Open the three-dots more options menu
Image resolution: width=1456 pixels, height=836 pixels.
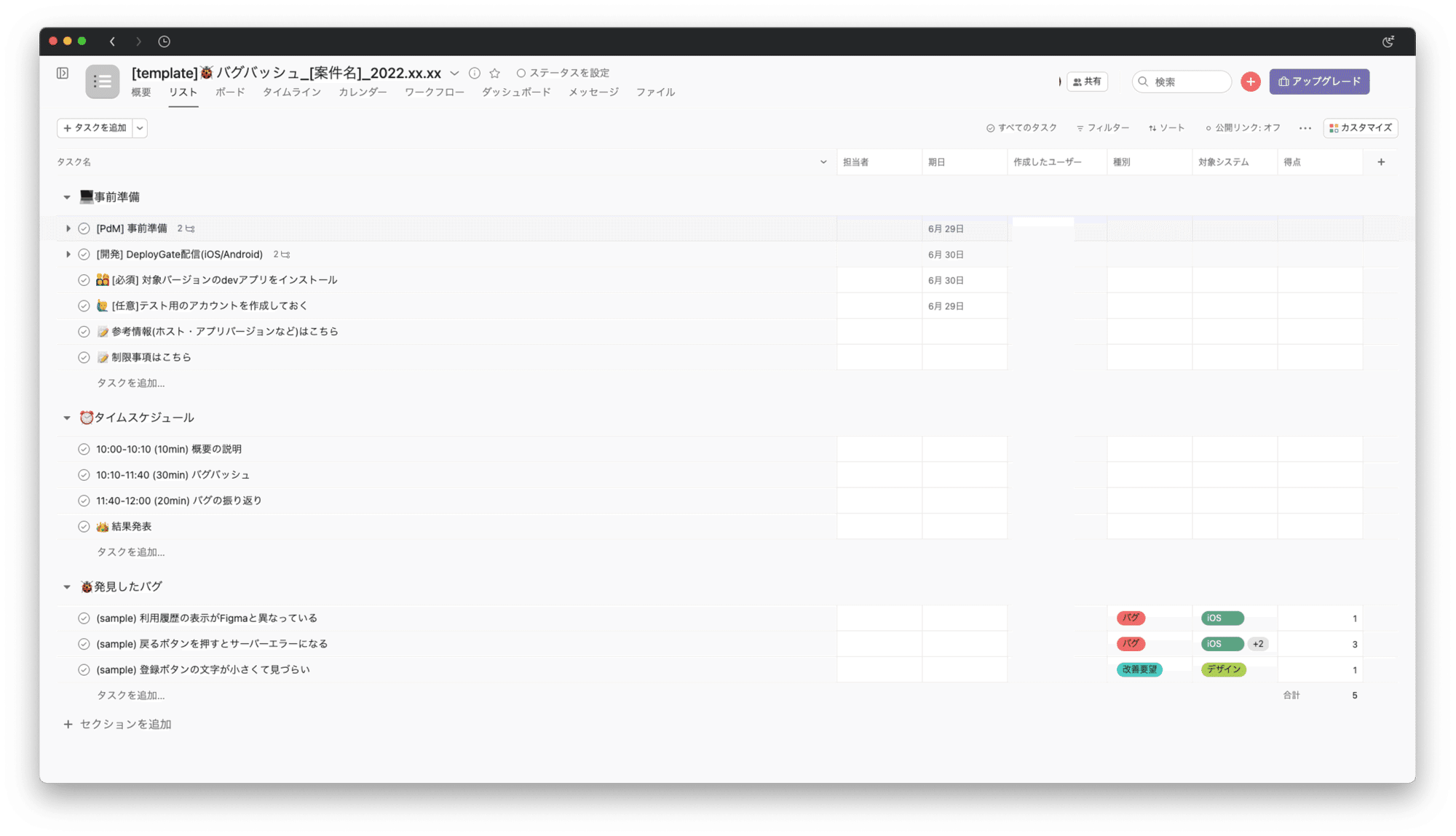pyautogui.click(x=1305, y=128)
